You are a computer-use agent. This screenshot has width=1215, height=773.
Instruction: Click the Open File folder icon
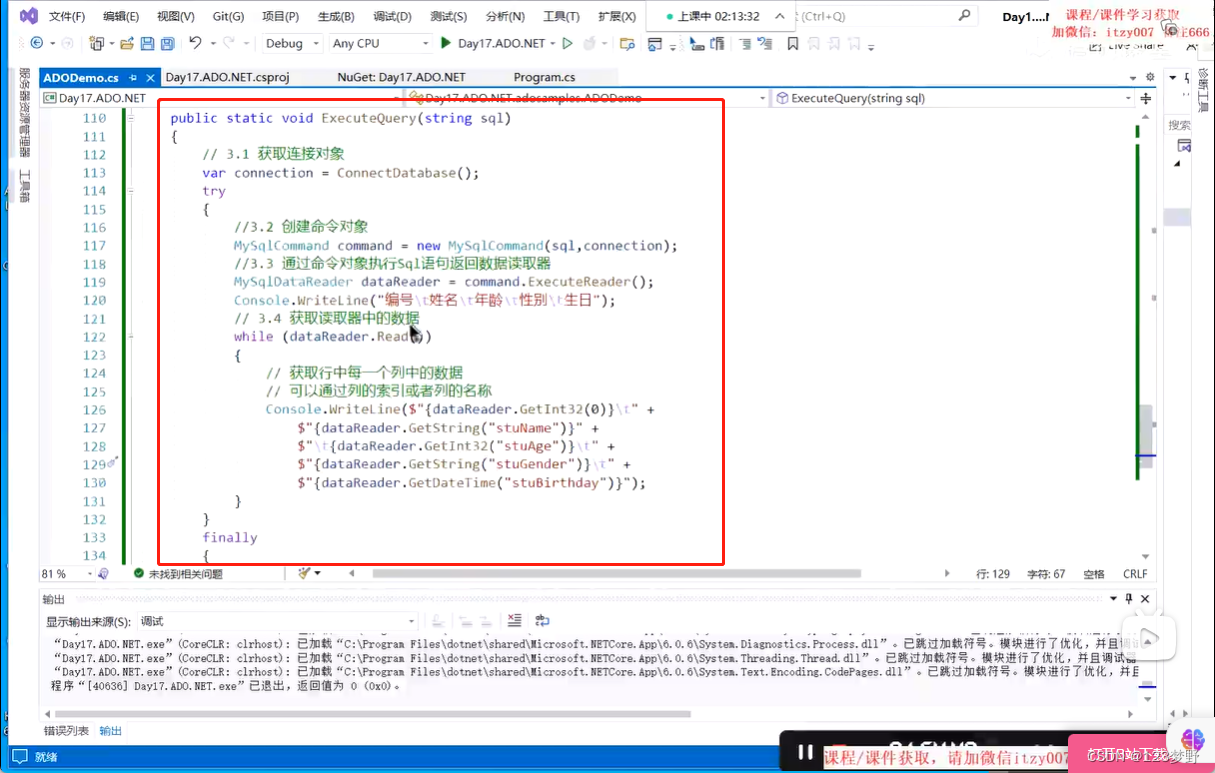pos(127,44)
